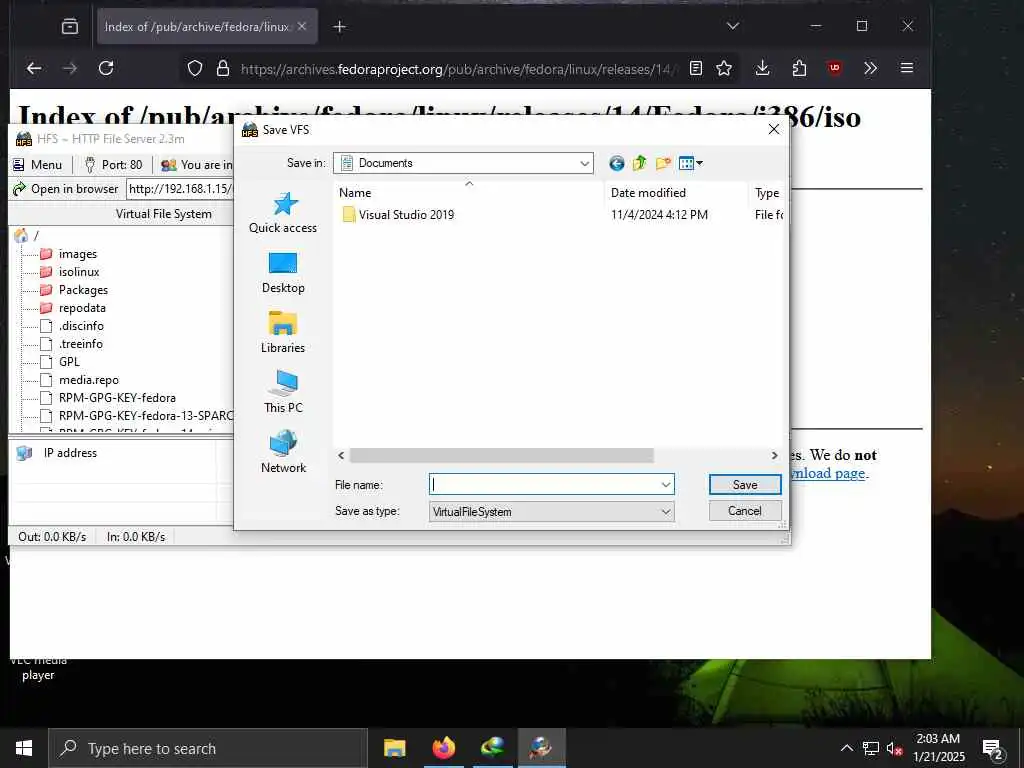Image resolution: width=1024 pixels, height=768 pixels.
Task: Open Firefox tab overview icon
Action: [70, 26]
